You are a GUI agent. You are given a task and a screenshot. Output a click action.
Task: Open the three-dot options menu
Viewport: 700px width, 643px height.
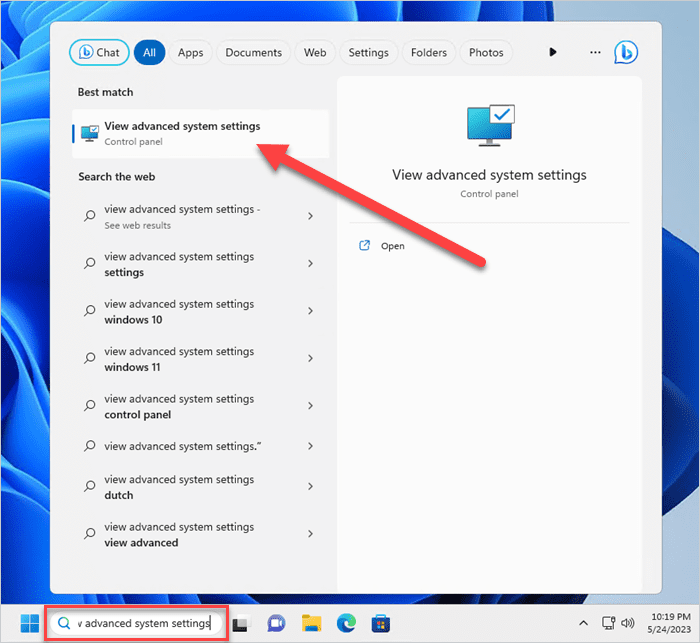[x=595, y=52]
